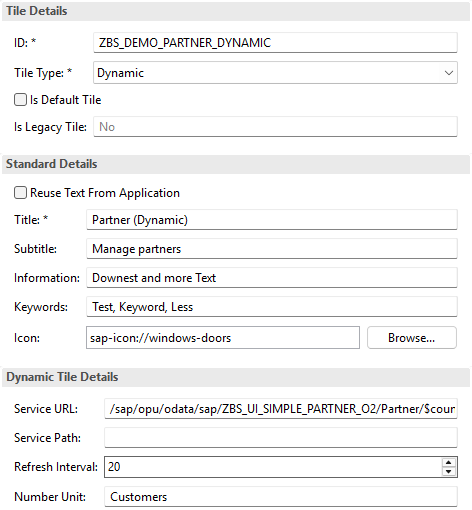
Task: Decrease Refresh Interval with down arrow
Action: [x=449, y=471]
